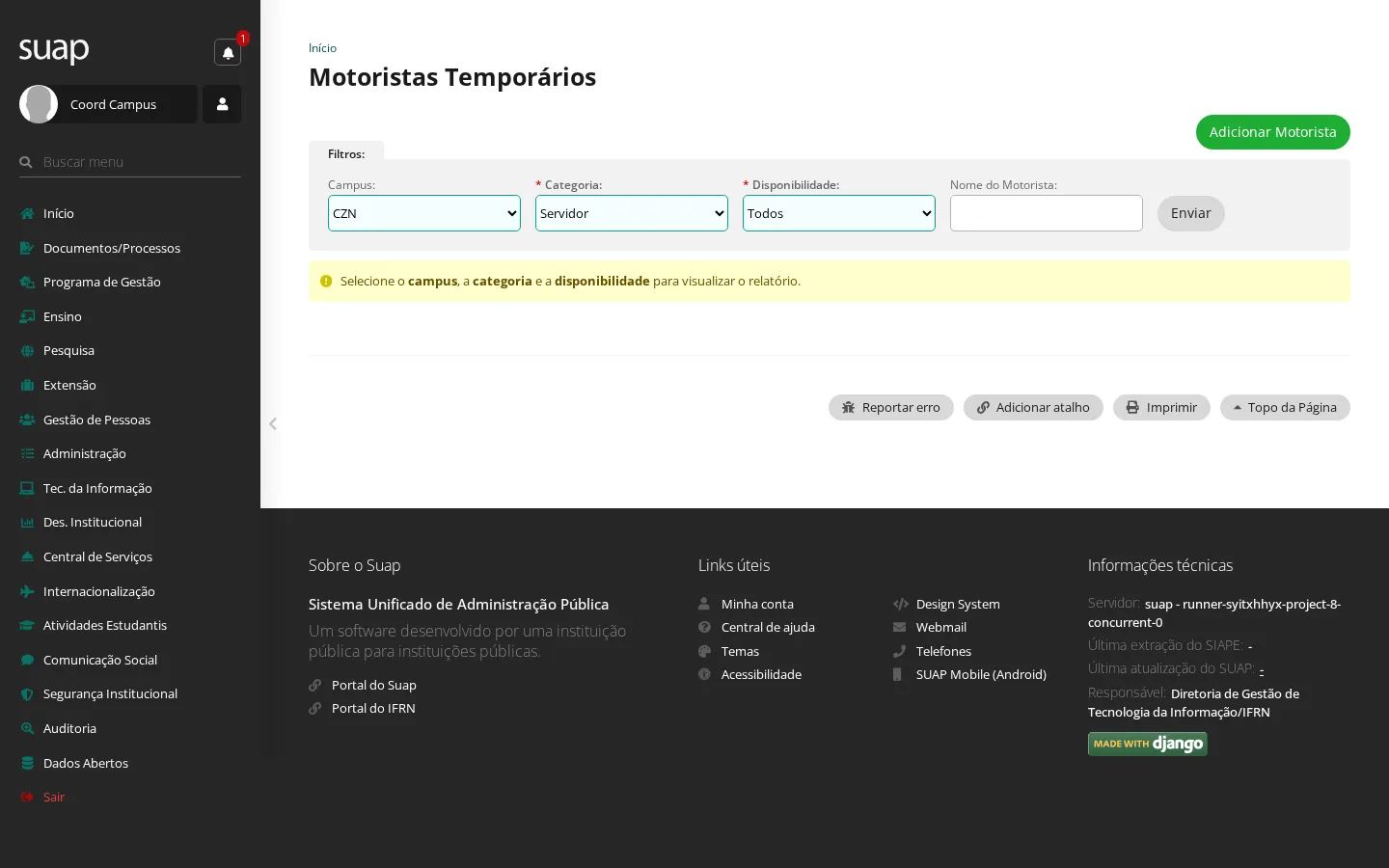Open the Minha conta footer link
Image resolution: width=1389 pixels, height=868 pixels.
757,604
